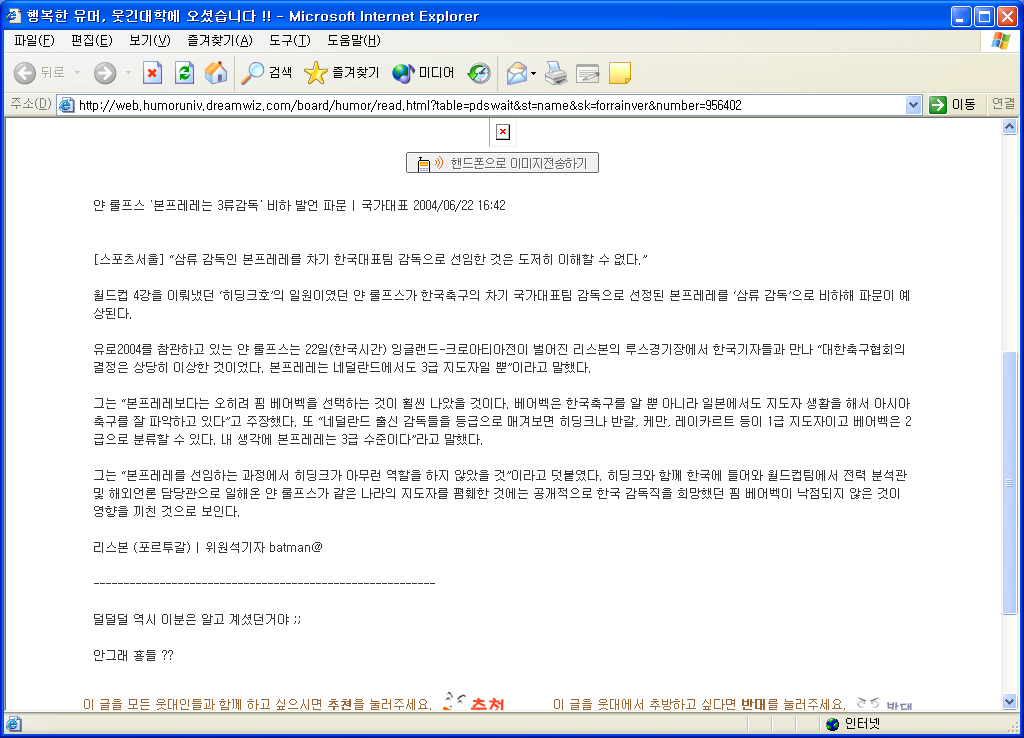The height and width of the screenshot is (738, 1024).
Task: Open the Media (미디어) toolbar button
Action: 423,72
